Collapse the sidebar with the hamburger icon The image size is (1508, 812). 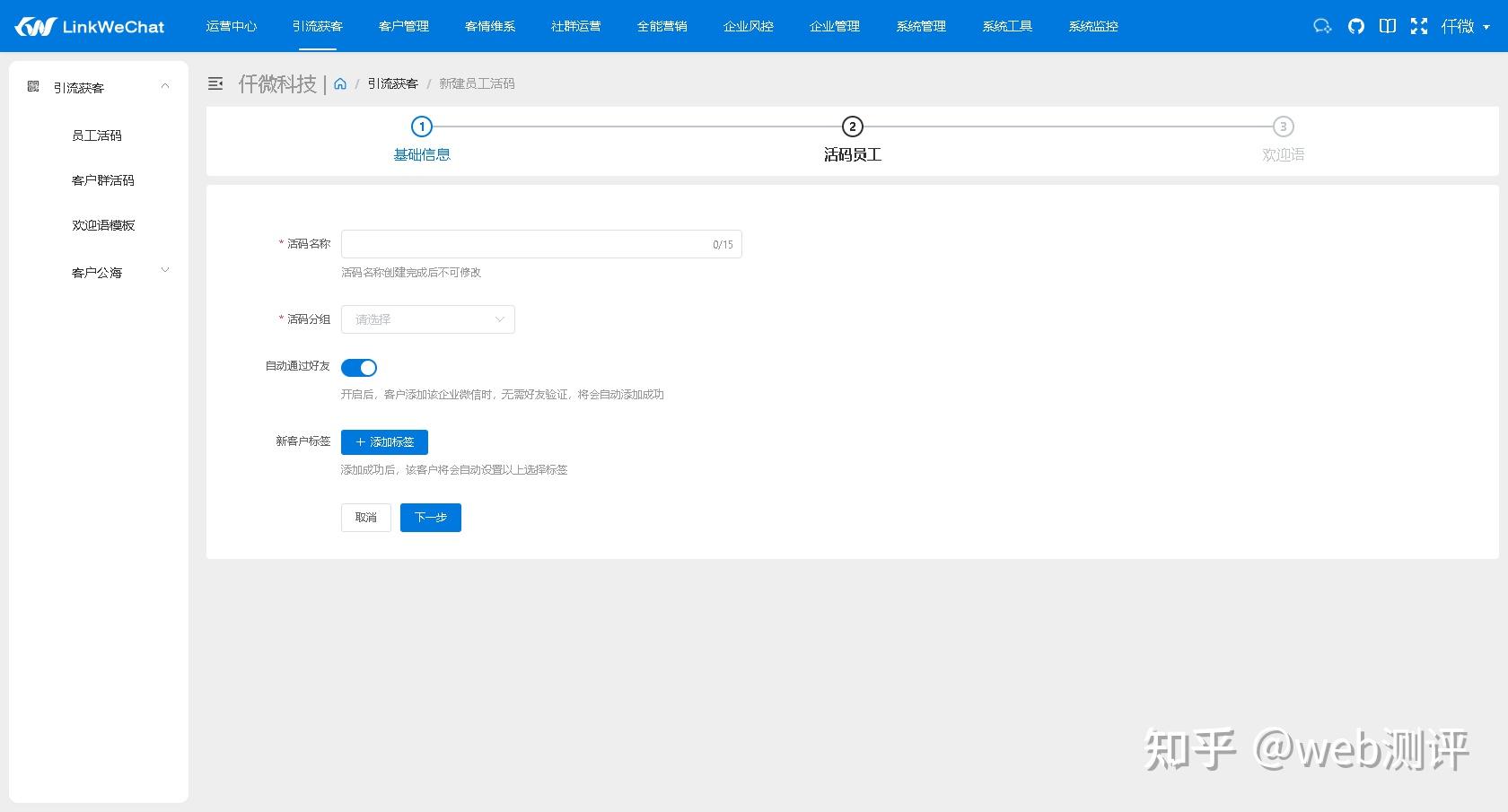coord(215,83)
